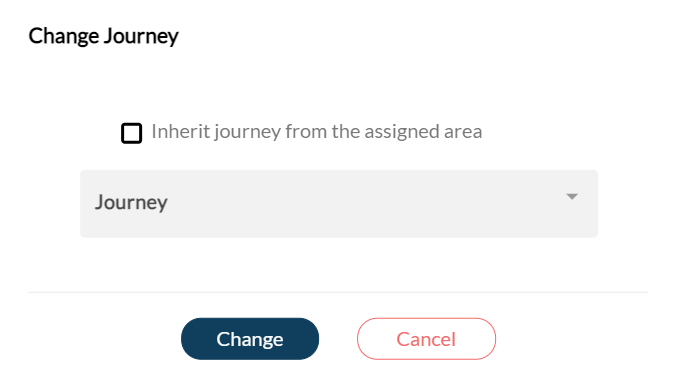Confirm the journey change with Change
The height and width of the screenshot is (378, 680).
250,339
